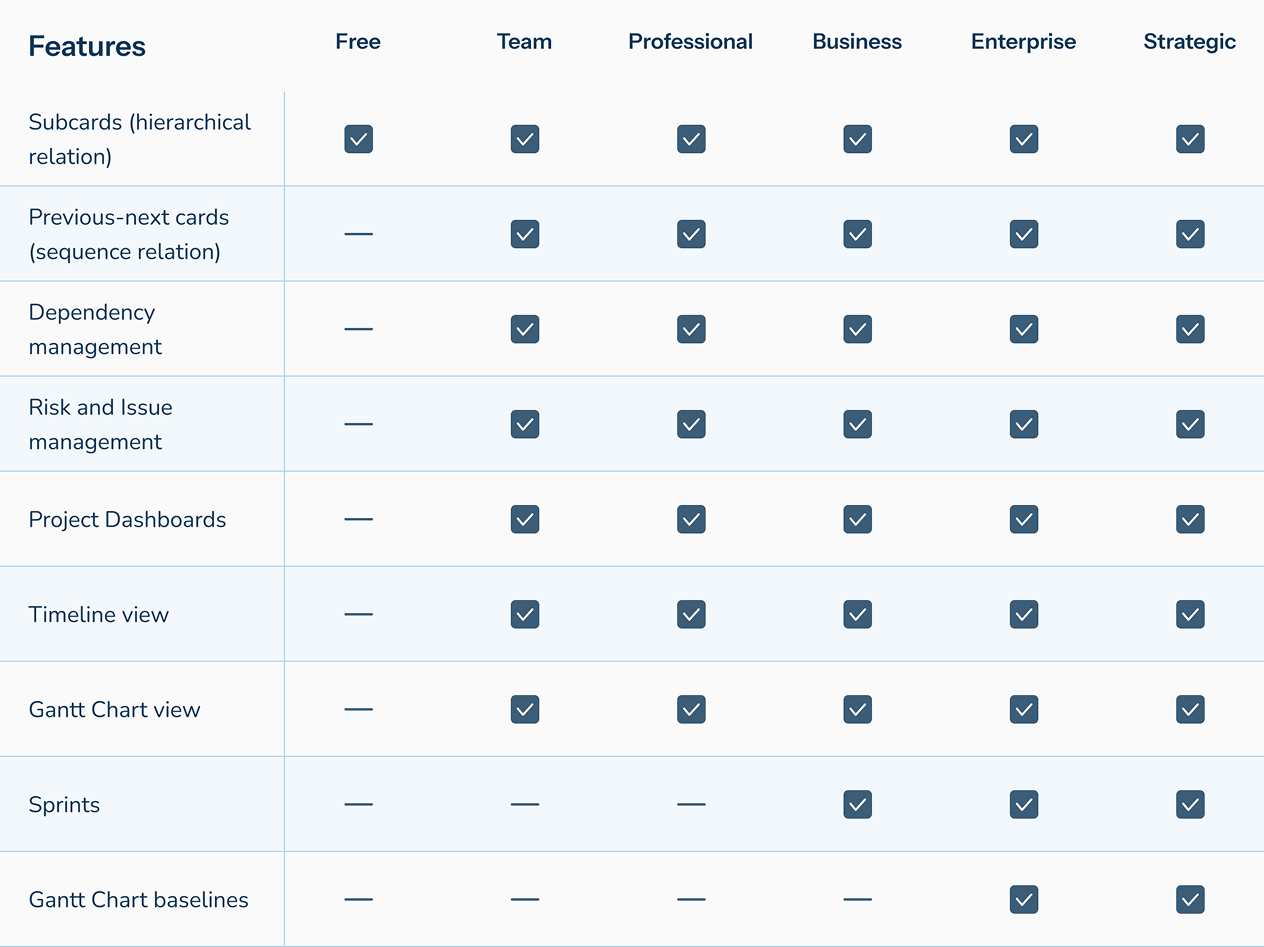Click Gantt Chart baselines checkmark under Enterprise

point(1023,899)
